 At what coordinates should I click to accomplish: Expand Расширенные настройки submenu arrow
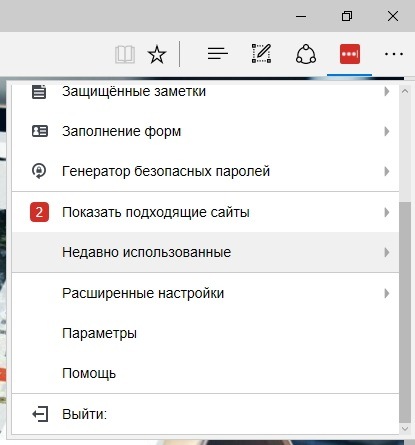(387, 293)
